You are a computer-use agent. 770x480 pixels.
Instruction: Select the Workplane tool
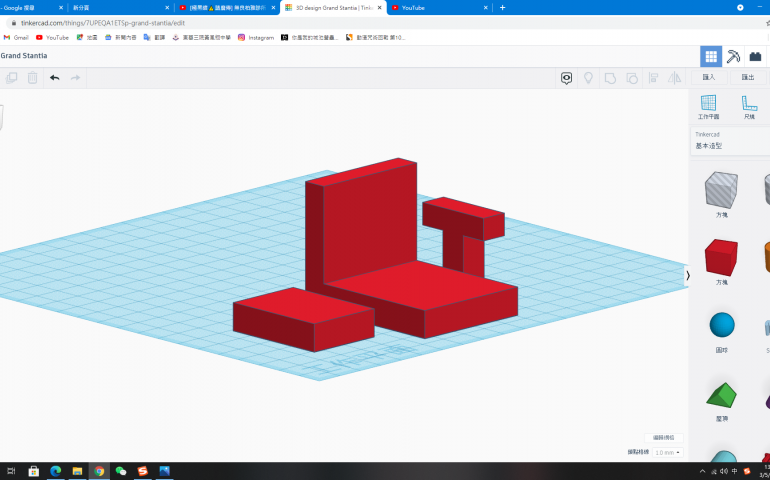[x=708, y=107]
